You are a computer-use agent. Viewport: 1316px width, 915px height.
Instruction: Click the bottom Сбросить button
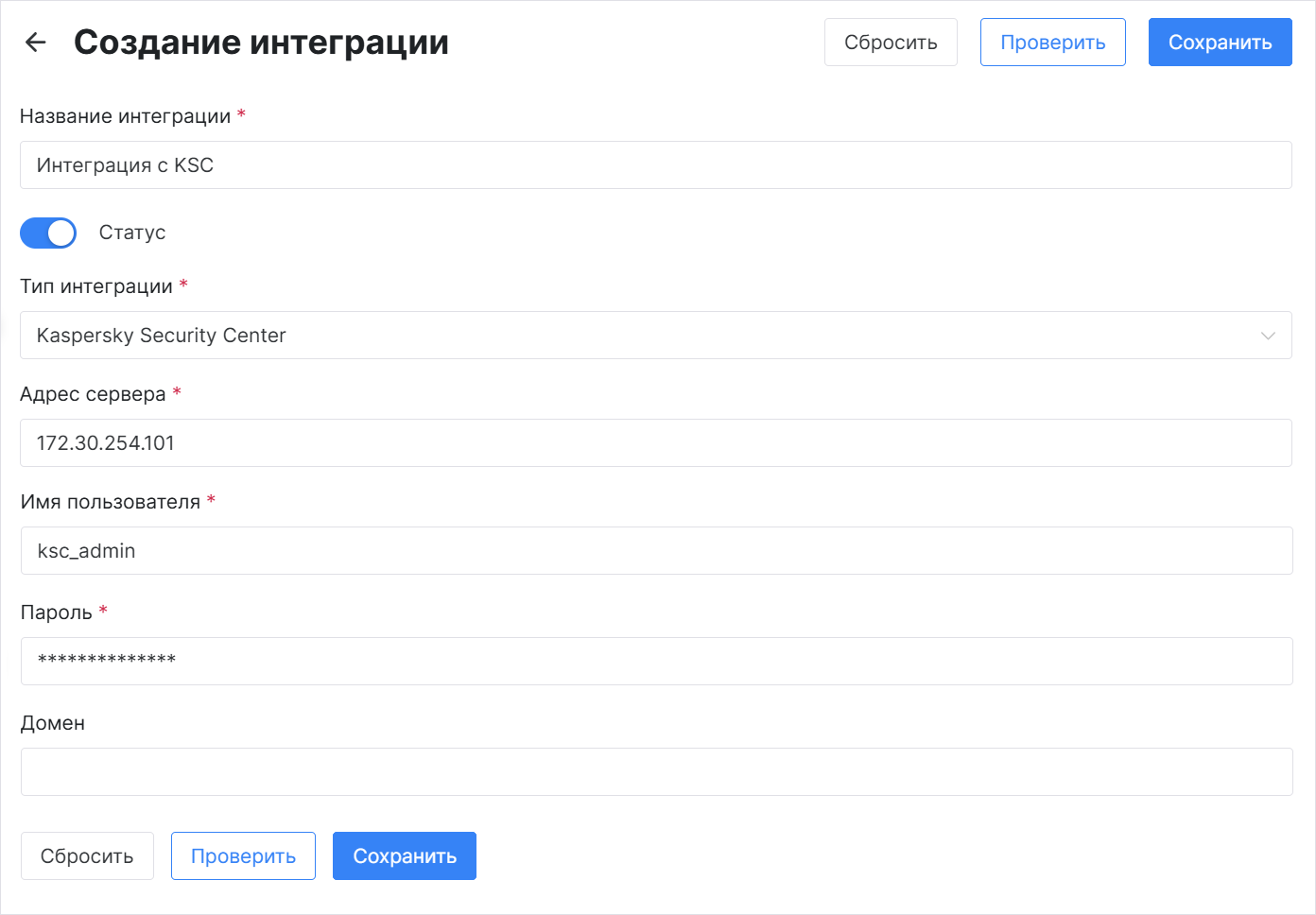87,856
